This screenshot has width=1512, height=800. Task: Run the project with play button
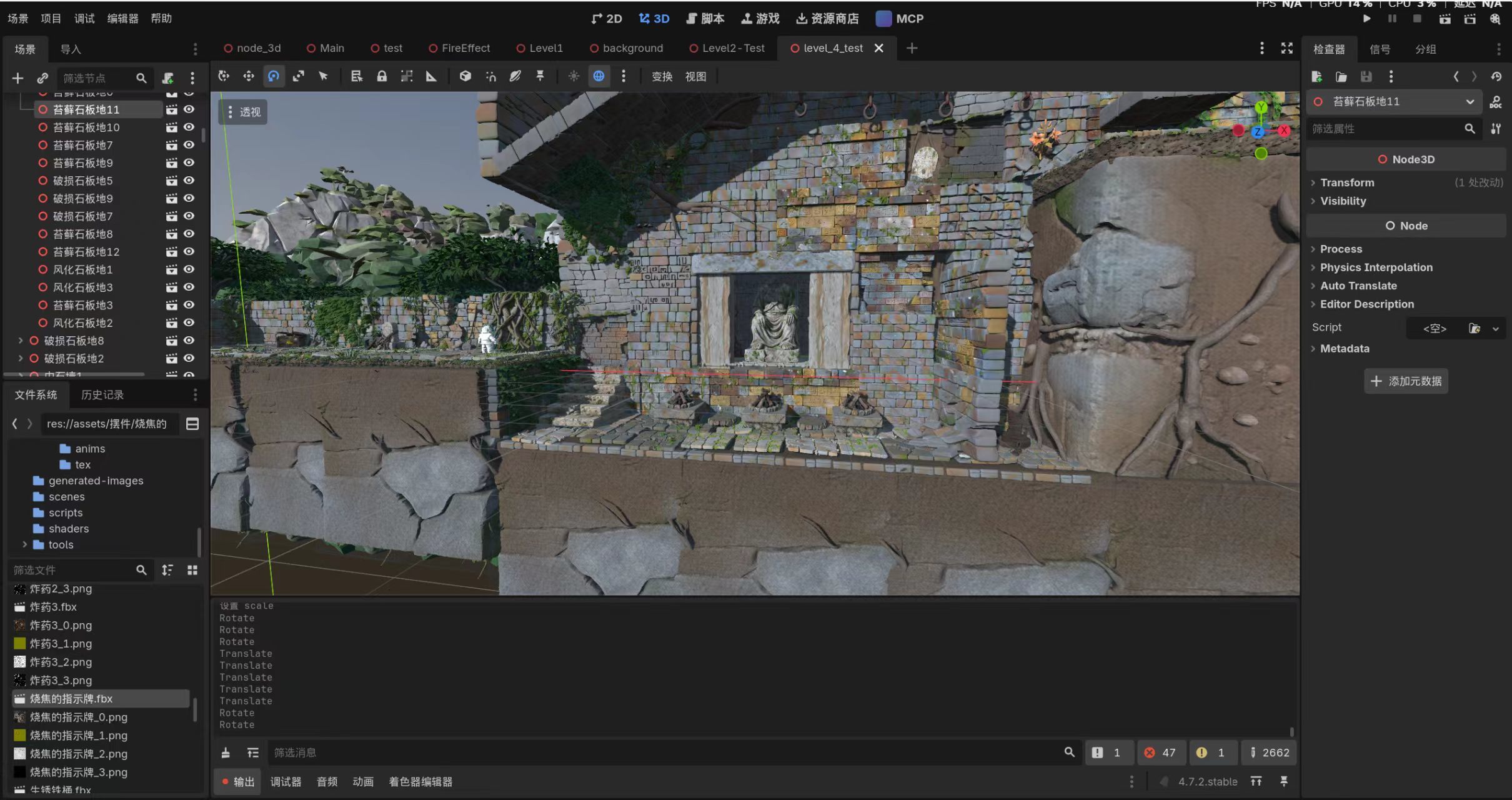(1367, 19)
